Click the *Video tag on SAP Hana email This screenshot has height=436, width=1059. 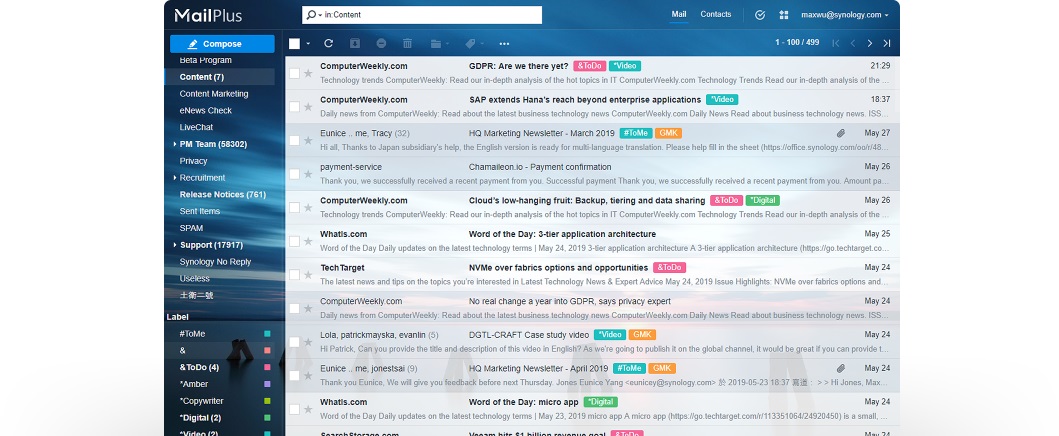pos(722,99)
